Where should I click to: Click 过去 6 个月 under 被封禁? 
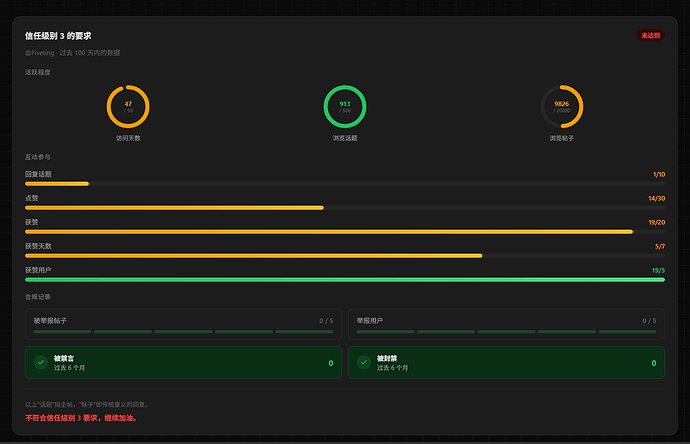393,368
